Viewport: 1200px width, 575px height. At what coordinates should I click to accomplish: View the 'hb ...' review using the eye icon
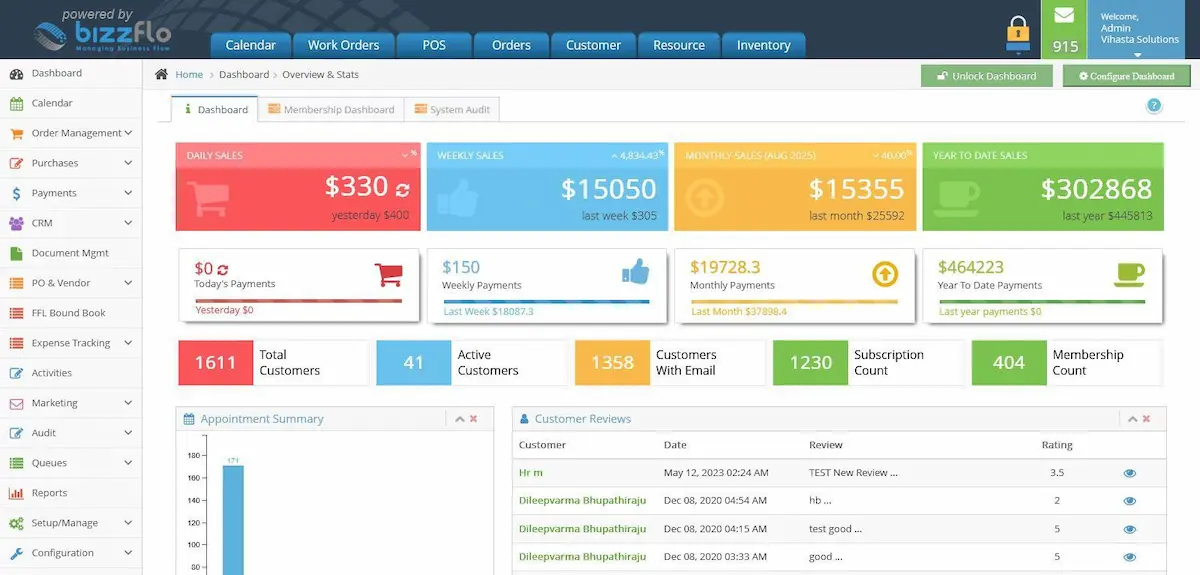point(1129,501)
